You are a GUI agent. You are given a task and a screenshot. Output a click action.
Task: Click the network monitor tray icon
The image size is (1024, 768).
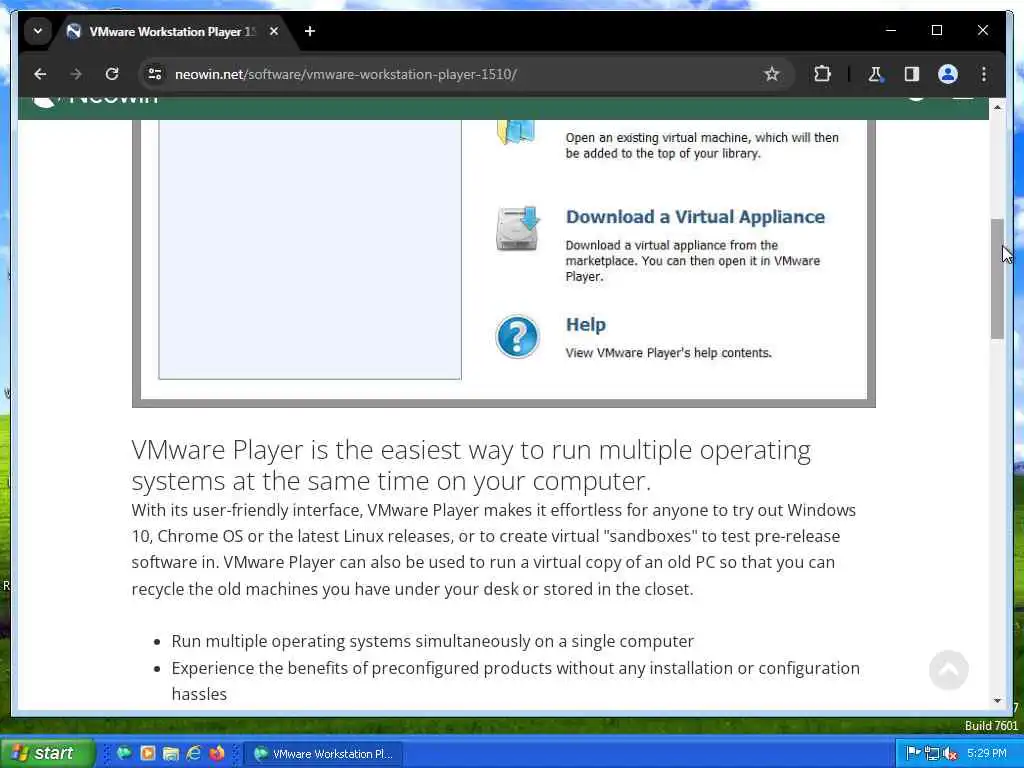931,753
